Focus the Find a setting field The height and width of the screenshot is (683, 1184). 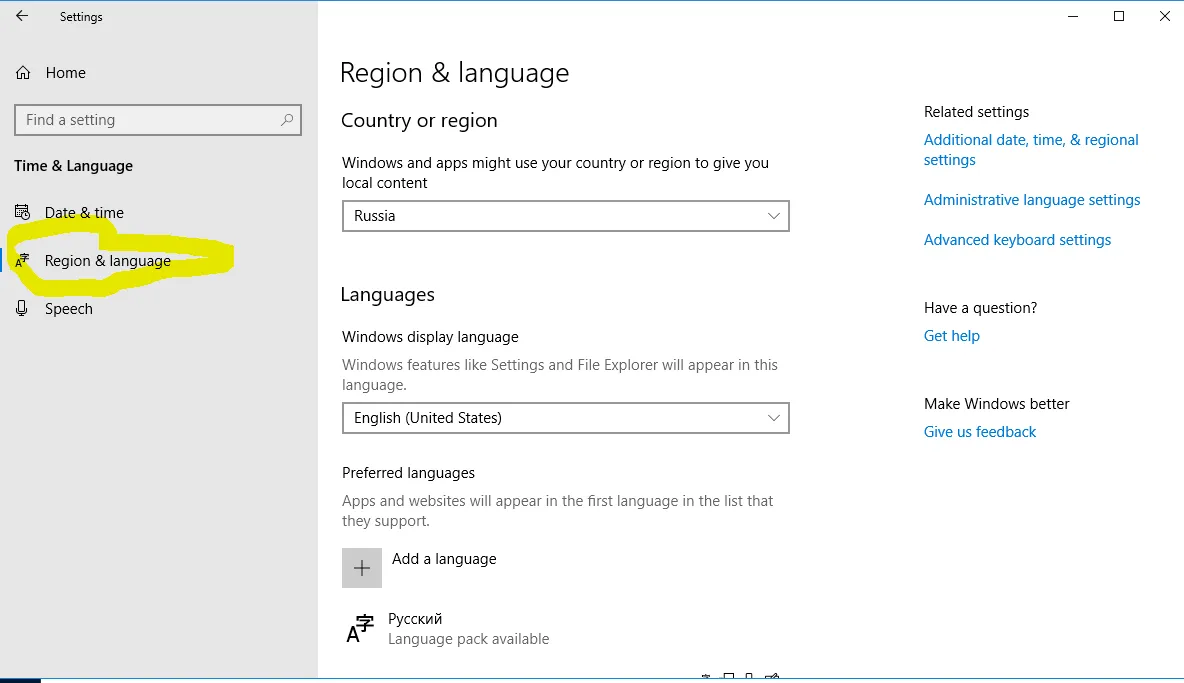click(158, 120)
